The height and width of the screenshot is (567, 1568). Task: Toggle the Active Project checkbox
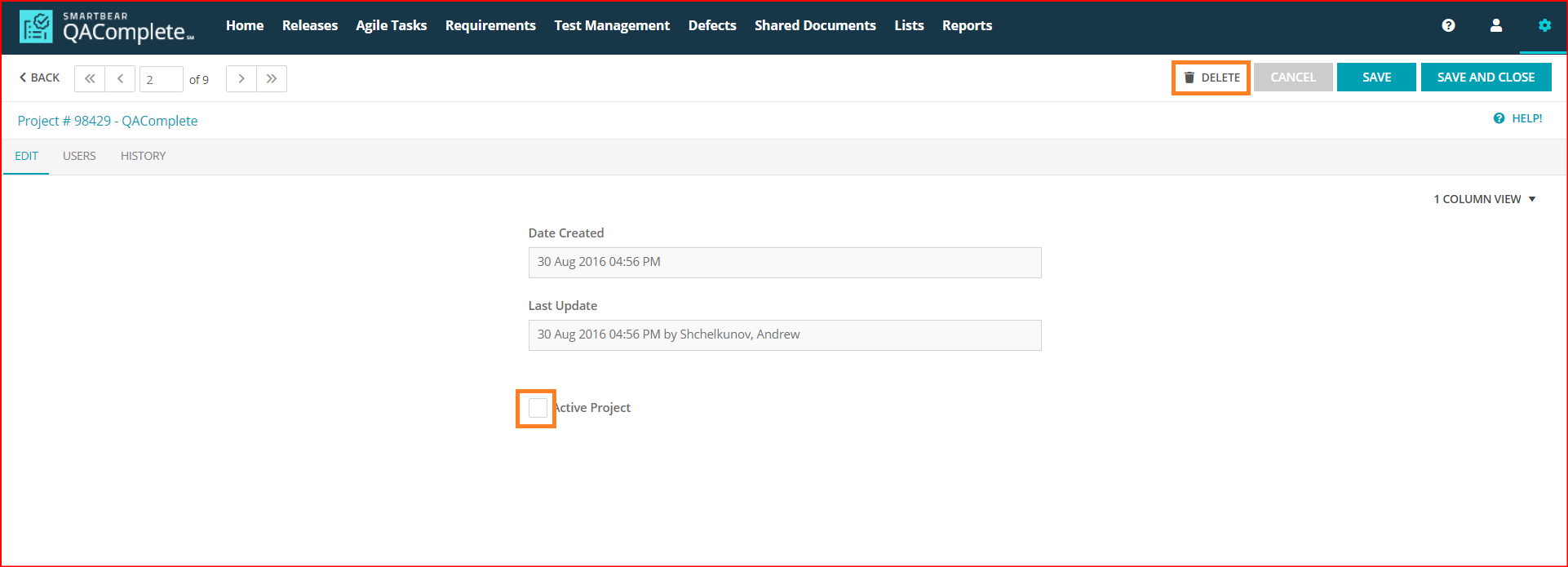point(538,408)
